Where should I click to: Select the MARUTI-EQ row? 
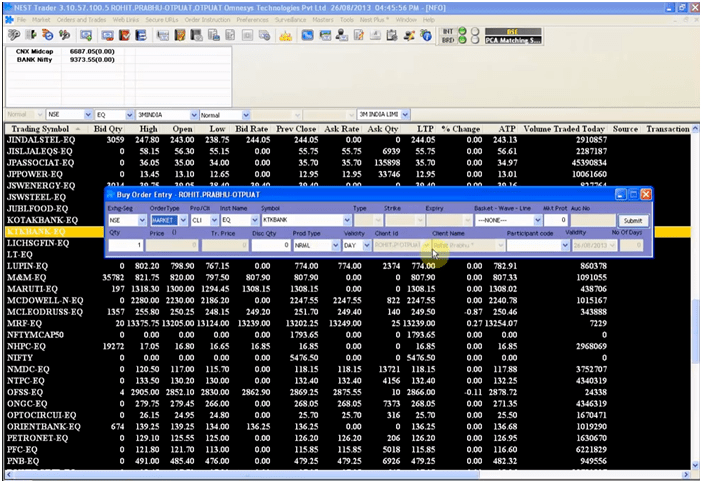point(347,289)
